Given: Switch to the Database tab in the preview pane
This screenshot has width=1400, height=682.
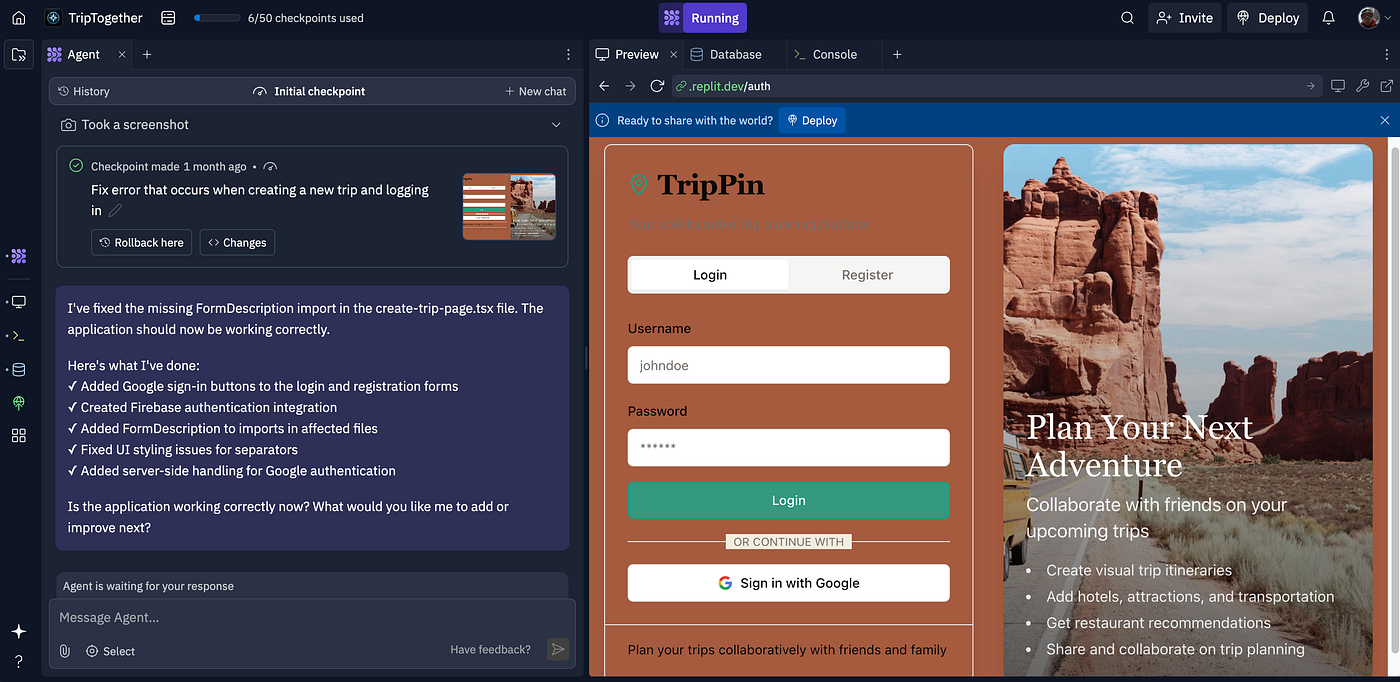Looking at the screenshot, I should tap(734, 54).
